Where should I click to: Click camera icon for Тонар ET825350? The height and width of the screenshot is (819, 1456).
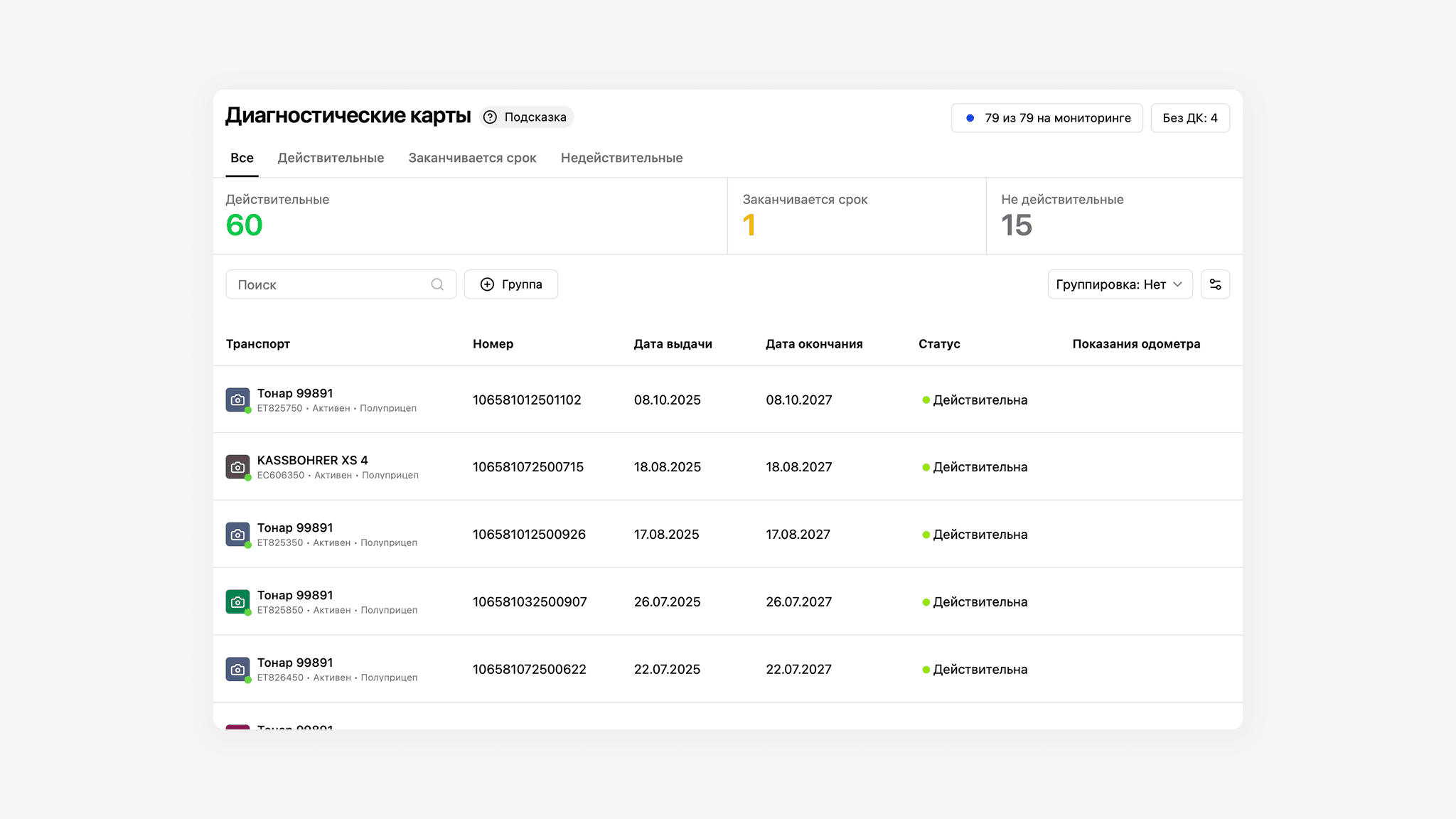click(x=237, y=535)
